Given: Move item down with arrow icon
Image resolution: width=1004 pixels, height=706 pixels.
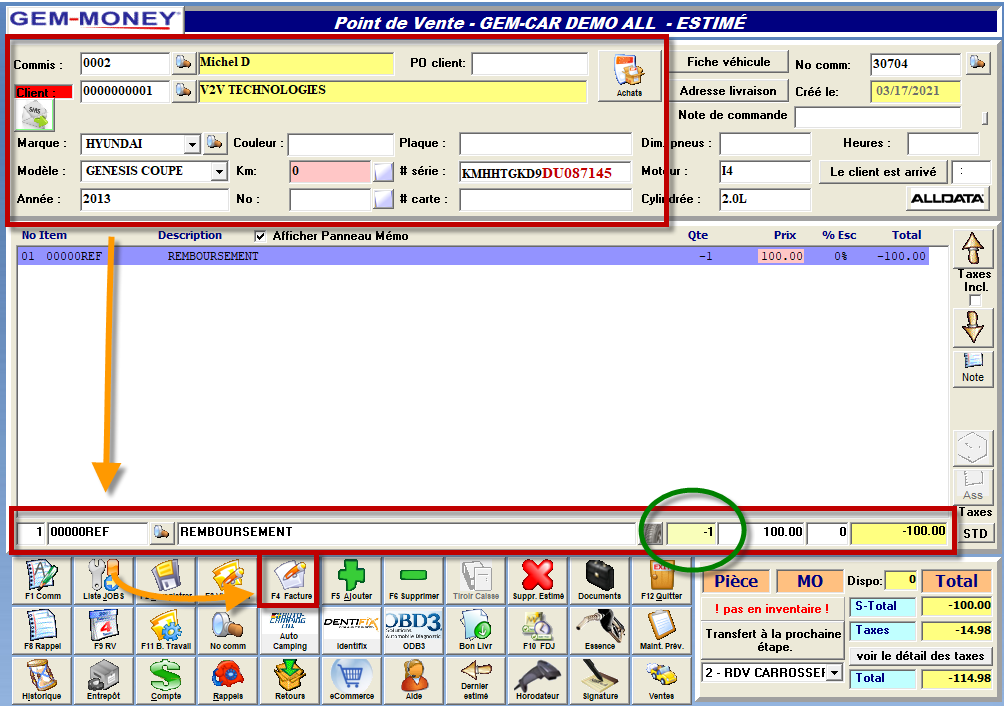Looking at the screenshot, I should click(x=973, y=327).
